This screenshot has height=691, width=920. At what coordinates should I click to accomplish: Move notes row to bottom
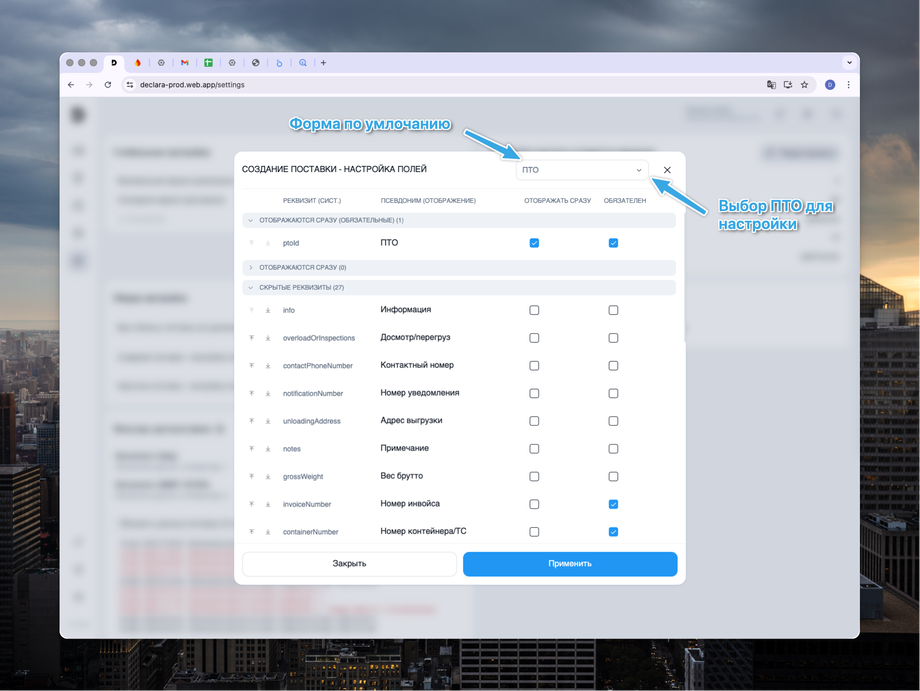click(268, 449)
